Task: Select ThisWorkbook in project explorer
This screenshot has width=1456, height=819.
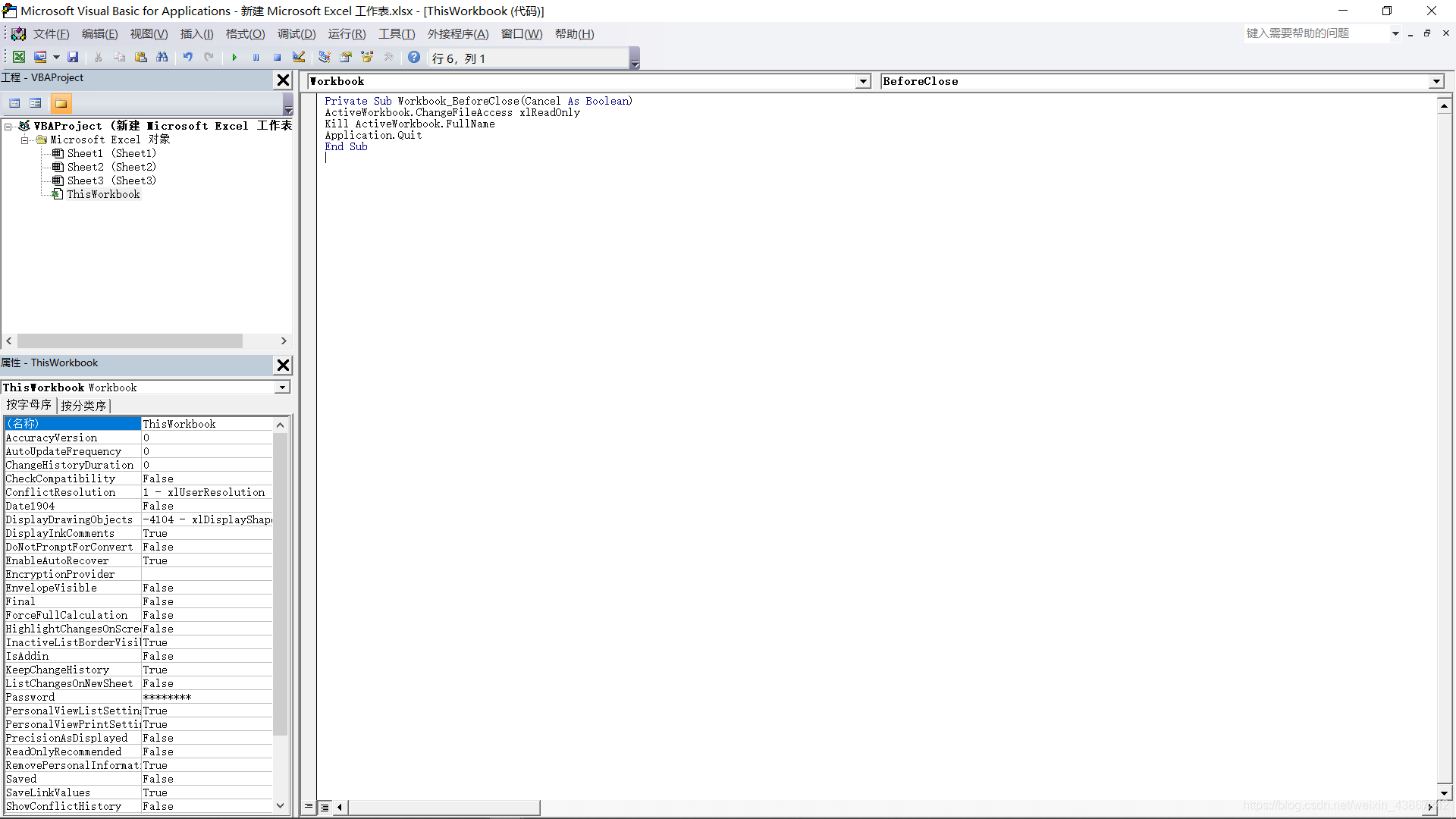Action: pos(102,194)
